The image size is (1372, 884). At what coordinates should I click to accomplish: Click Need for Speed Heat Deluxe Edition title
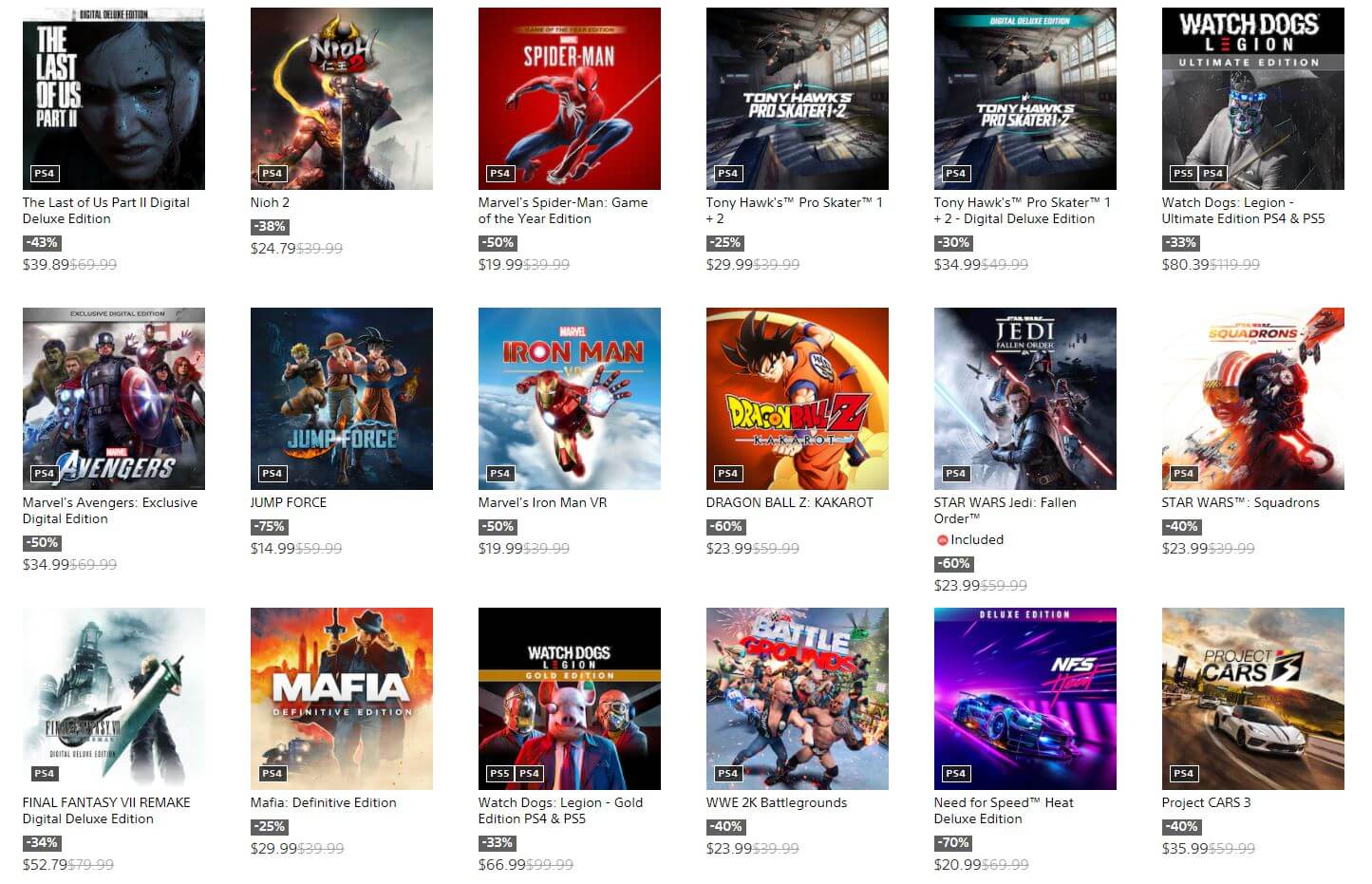coord(1004,811)
